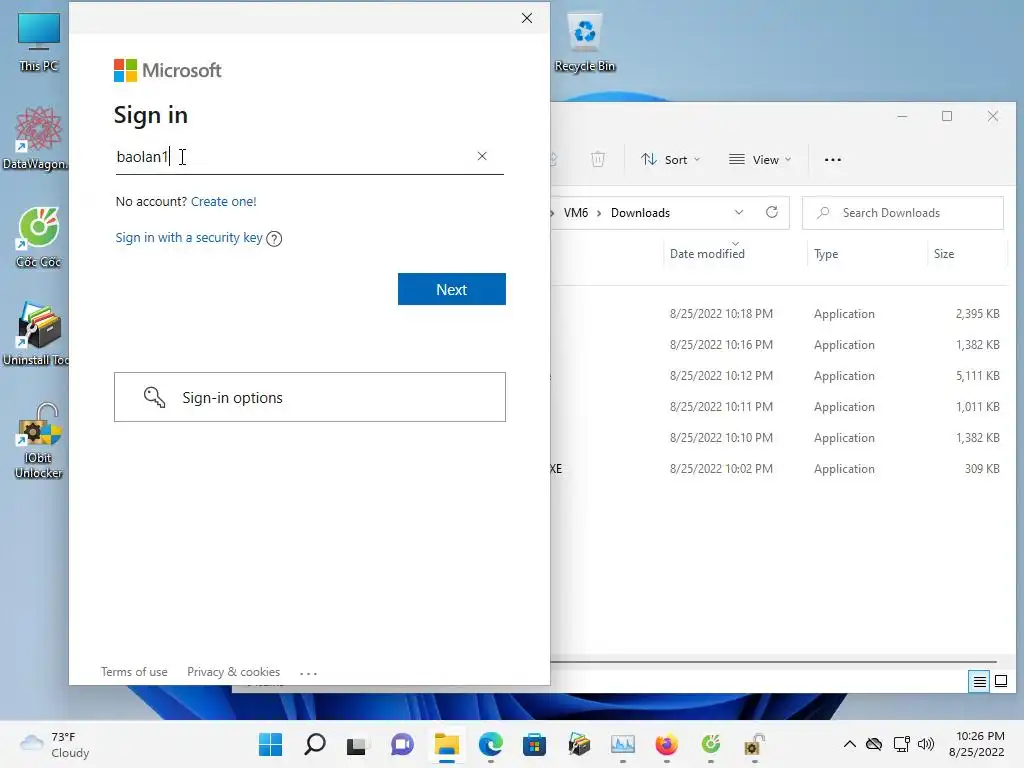The height and width of the screenshot is (768, 1024).
Task: Open the more options ellipsis in sign-in footer
Action: tap(308, 673)
